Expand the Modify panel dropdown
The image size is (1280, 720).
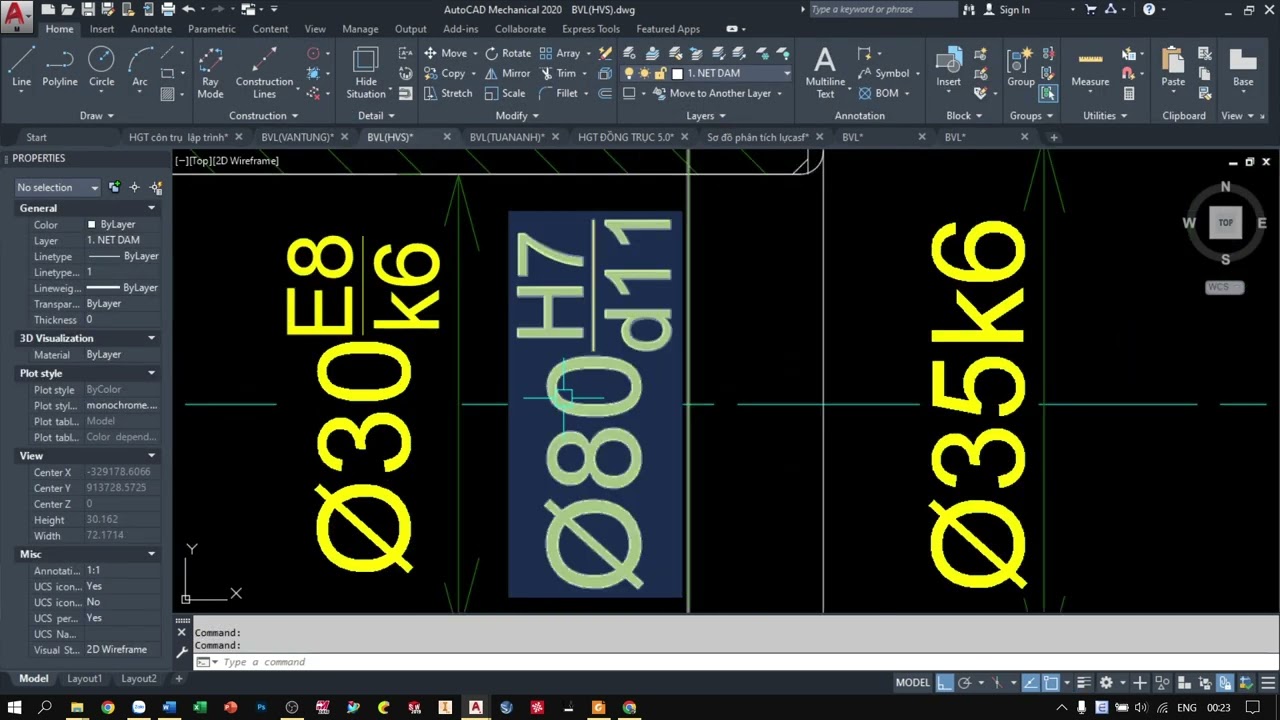coord(517,116)
